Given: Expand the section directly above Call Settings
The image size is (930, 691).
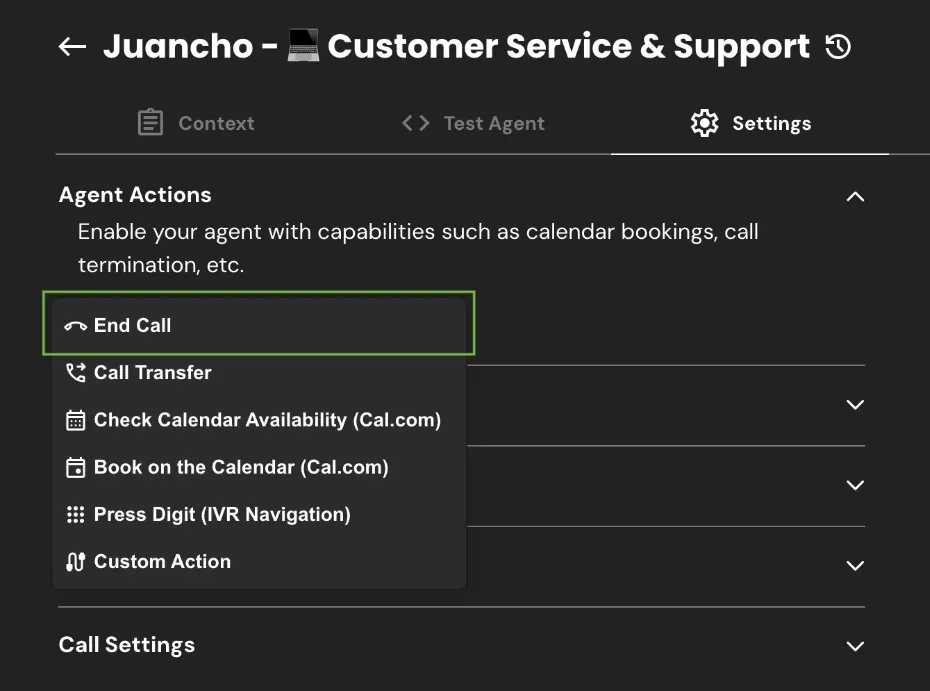Looking at the screenshot, I should (x=855, y=566).
